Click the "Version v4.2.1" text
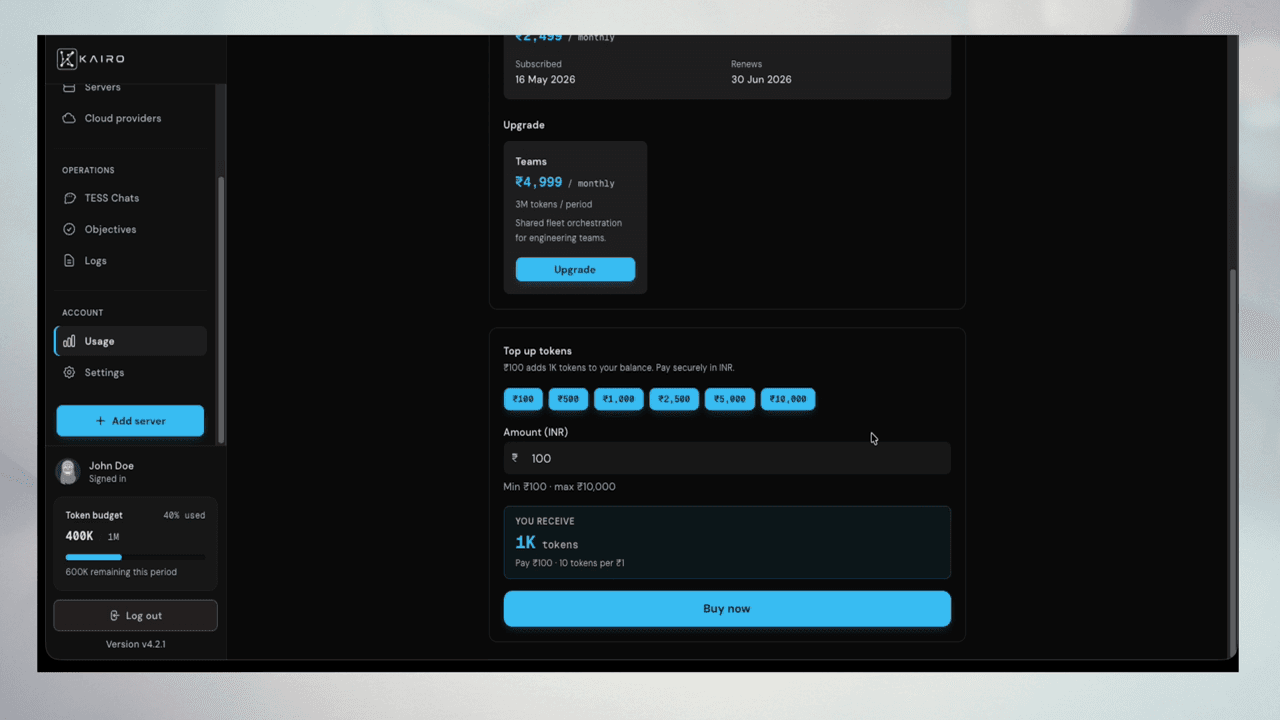 tap(135, 644)
